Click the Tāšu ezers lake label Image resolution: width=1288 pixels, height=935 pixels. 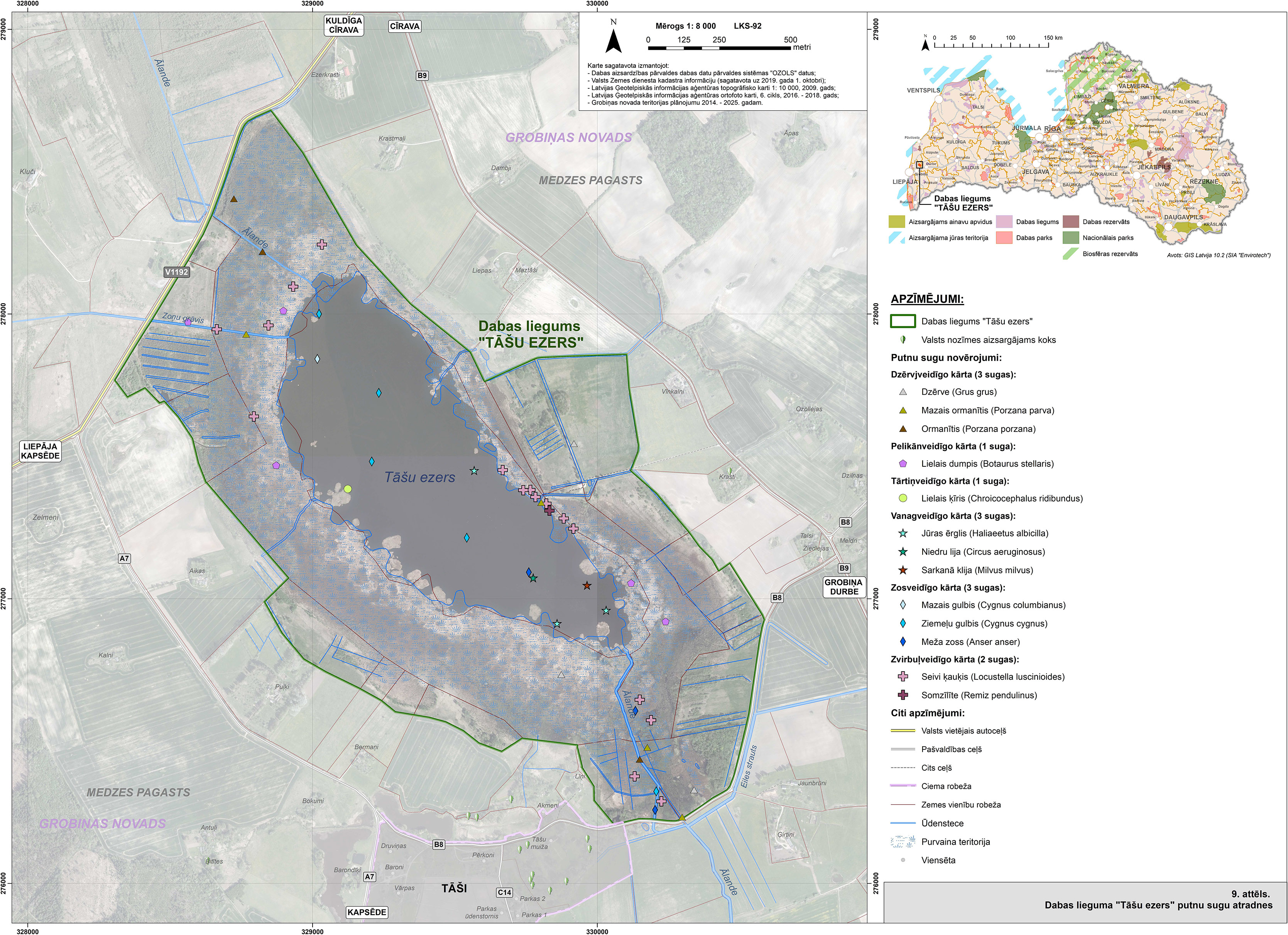[420, 478]
